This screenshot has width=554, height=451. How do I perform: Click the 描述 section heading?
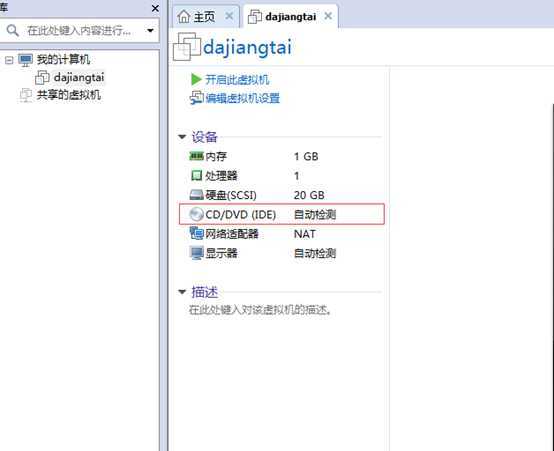tap(205, 292)
